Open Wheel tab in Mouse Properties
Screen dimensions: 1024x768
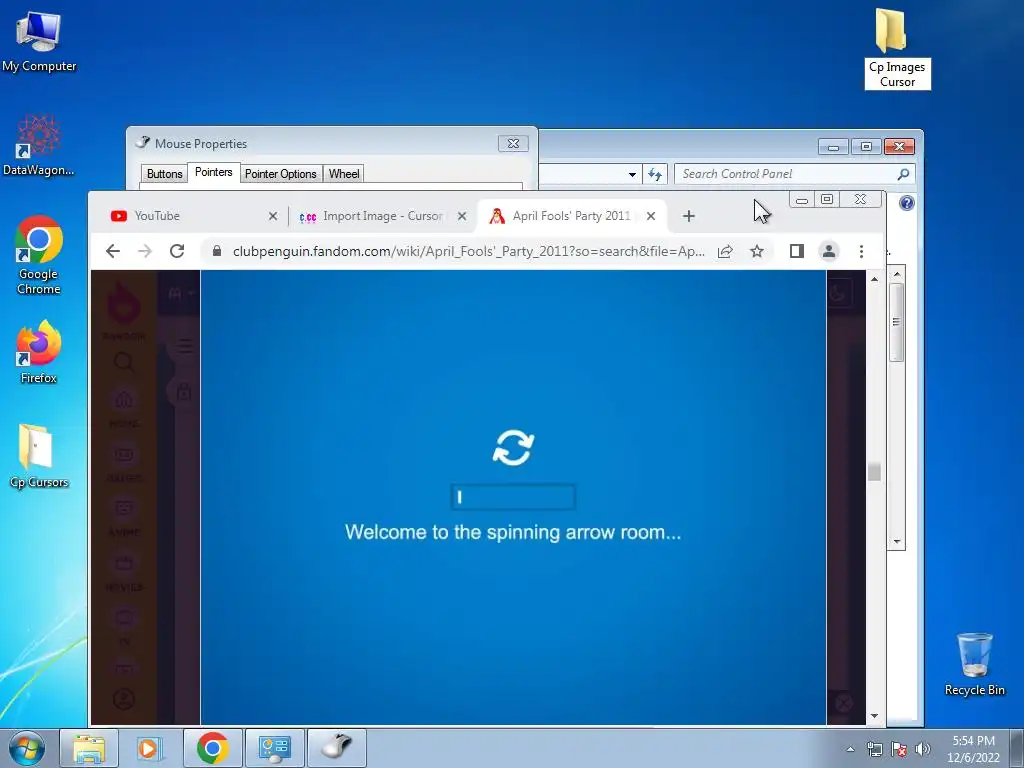click(x=344, y=174)
